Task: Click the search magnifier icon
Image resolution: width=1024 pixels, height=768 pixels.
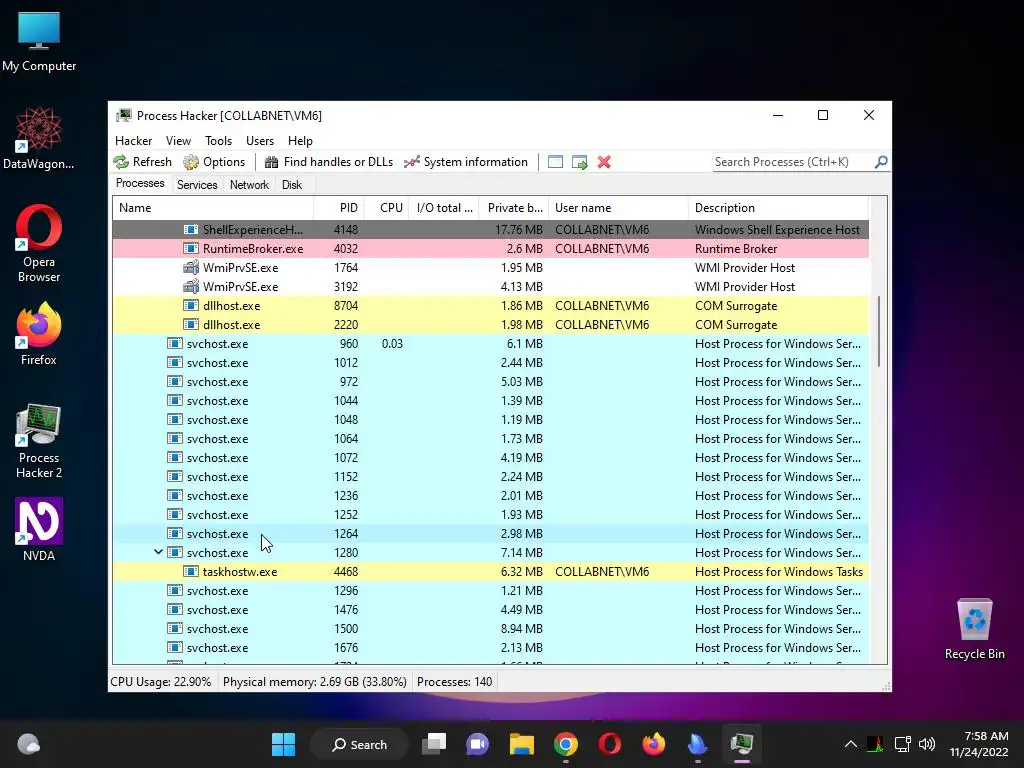Action: [881, 161]
